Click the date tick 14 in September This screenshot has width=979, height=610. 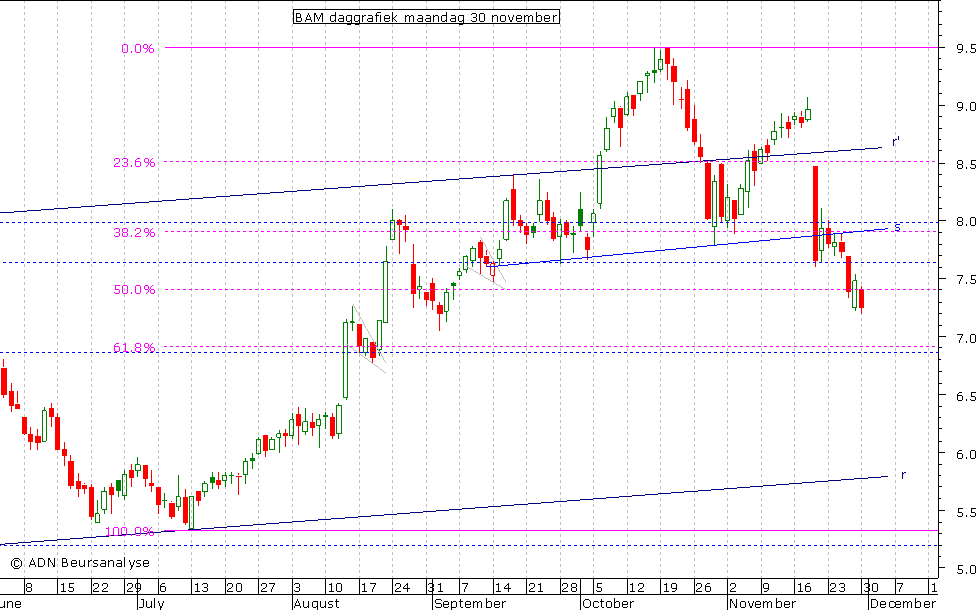tap(503, 588)
